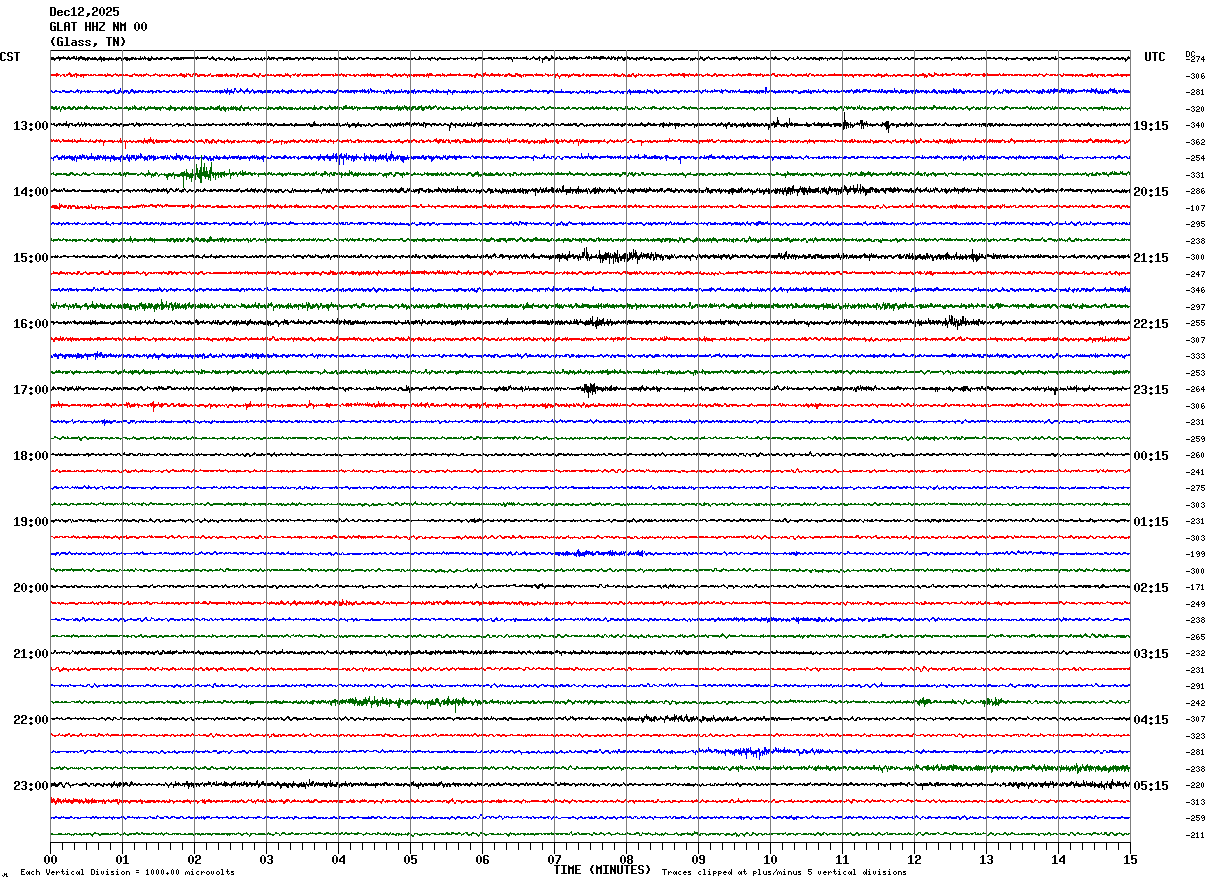The height and width of the screenshot is (886, 1210).
Task: Select the 15:00 CST time label
Action: click(30, 258)
